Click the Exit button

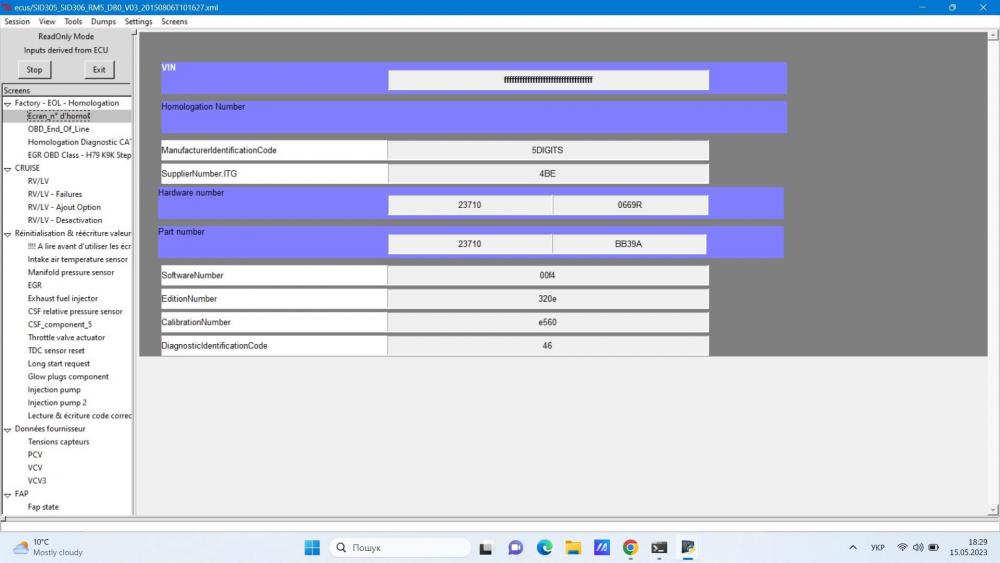(x=99, y=69)
